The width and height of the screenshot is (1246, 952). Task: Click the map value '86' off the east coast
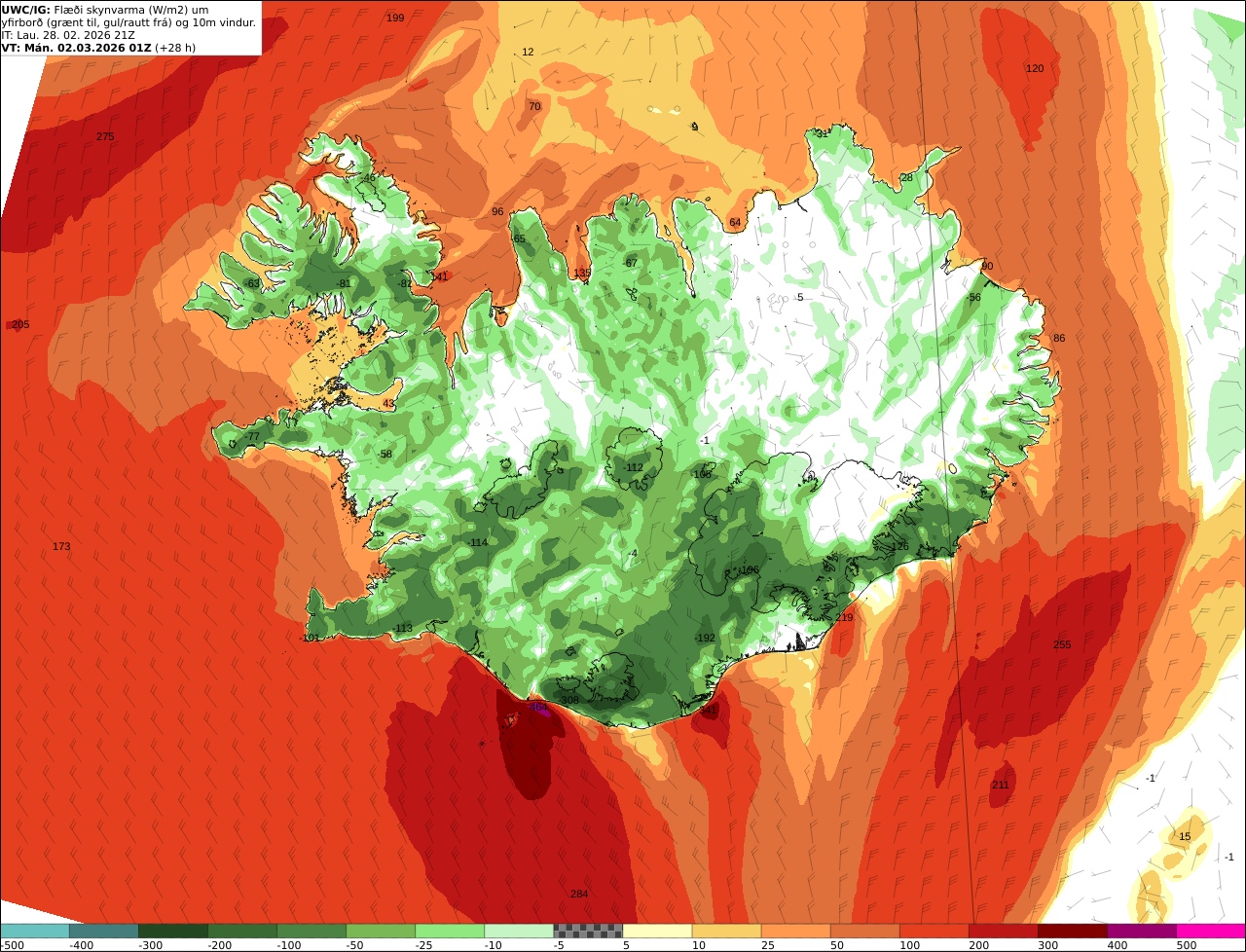1059,338
